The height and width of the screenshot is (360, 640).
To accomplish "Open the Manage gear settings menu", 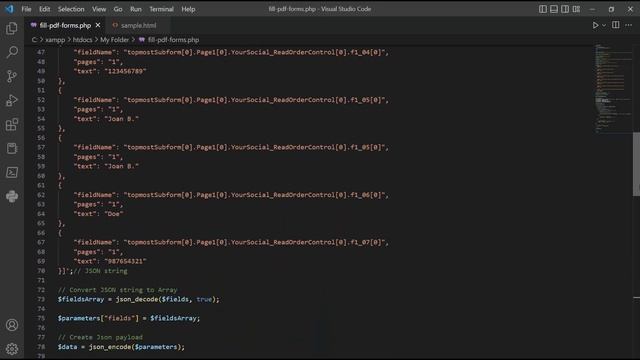I will click(12, 349).
